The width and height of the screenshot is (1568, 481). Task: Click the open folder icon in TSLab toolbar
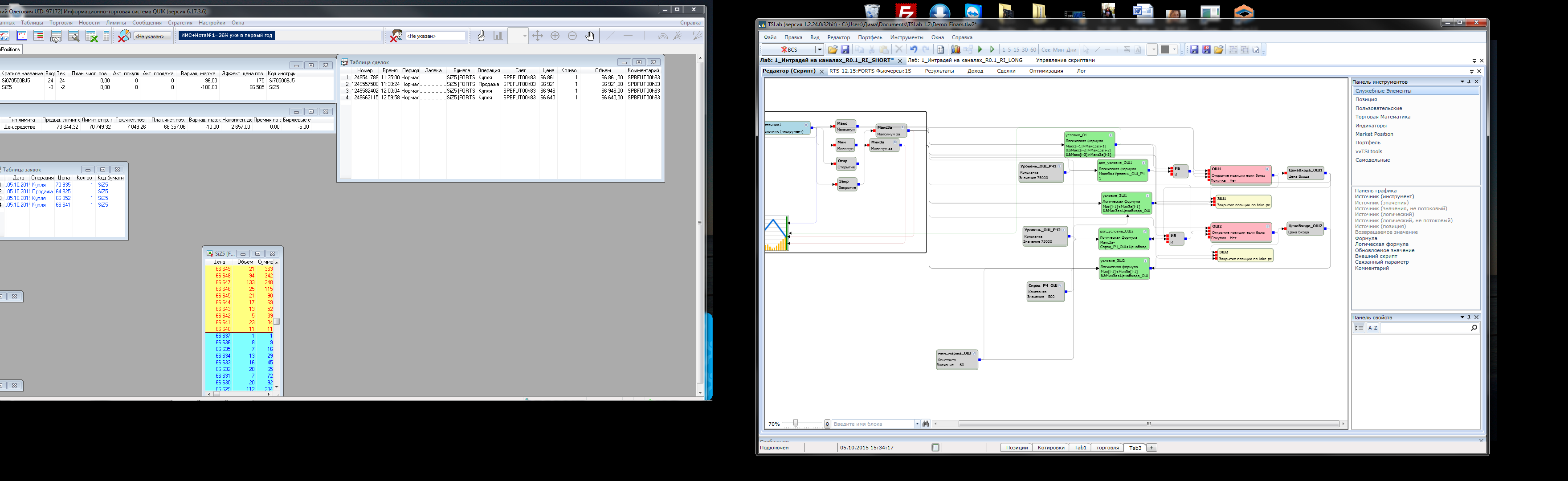pyautogui.click(x=833, y=49)
